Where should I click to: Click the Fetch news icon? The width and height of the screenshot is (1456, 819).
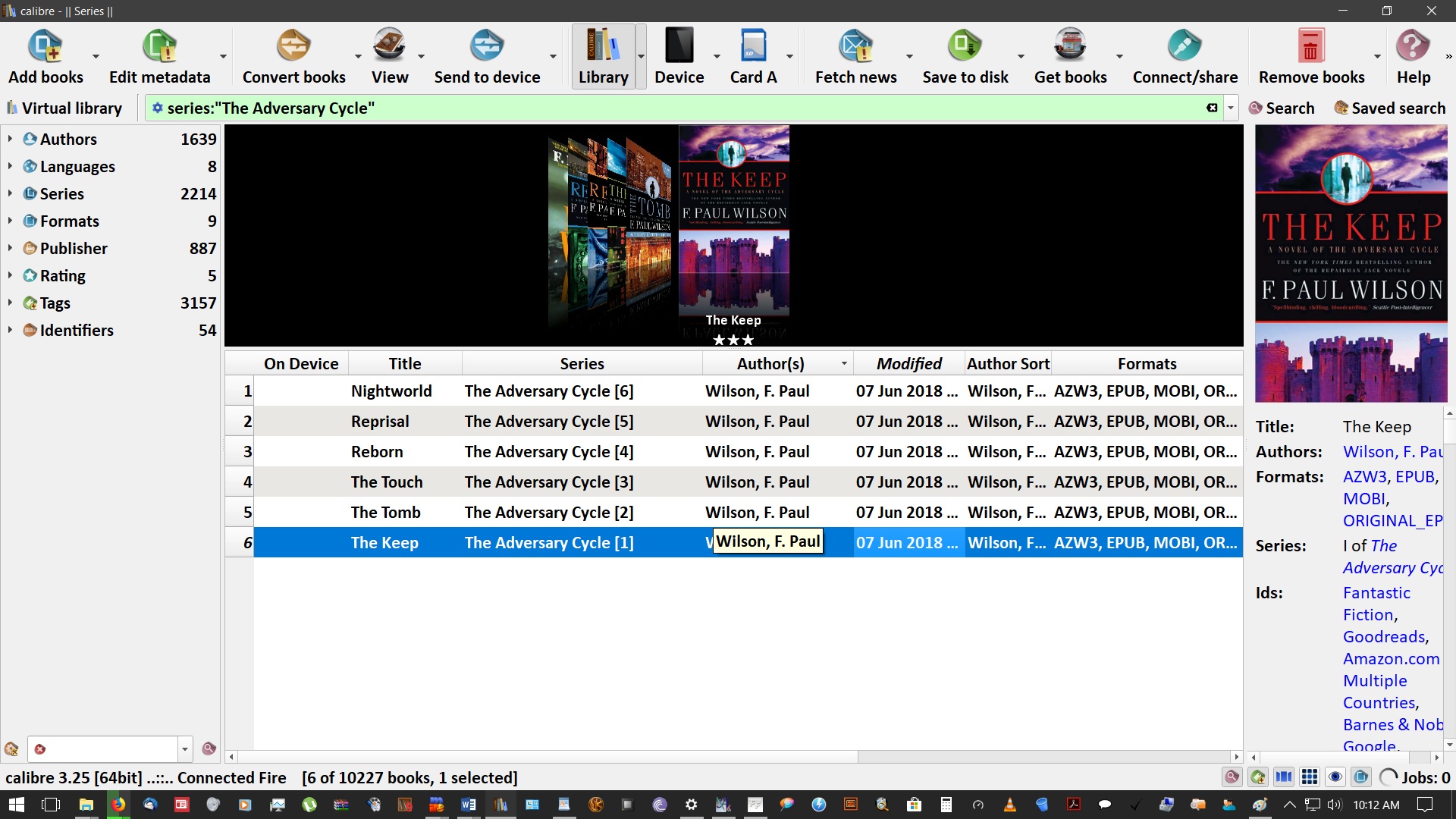click(x=855, y=47)
